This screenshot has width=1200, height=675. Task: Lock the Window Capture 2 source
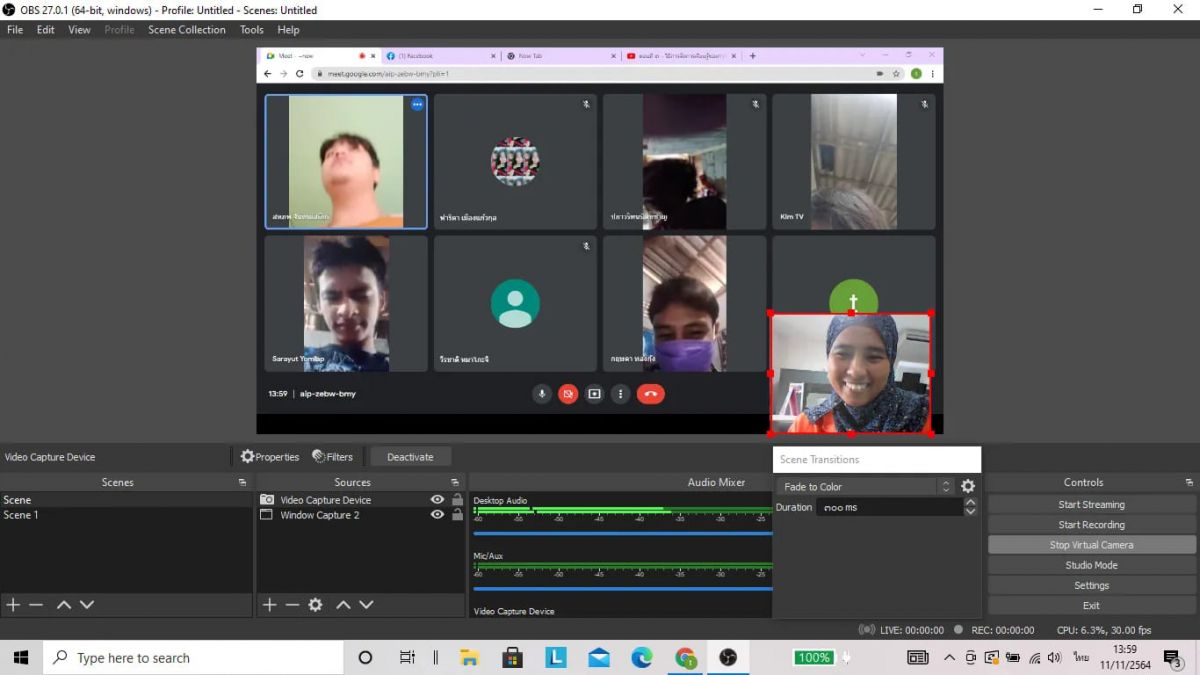coord(458,515)
